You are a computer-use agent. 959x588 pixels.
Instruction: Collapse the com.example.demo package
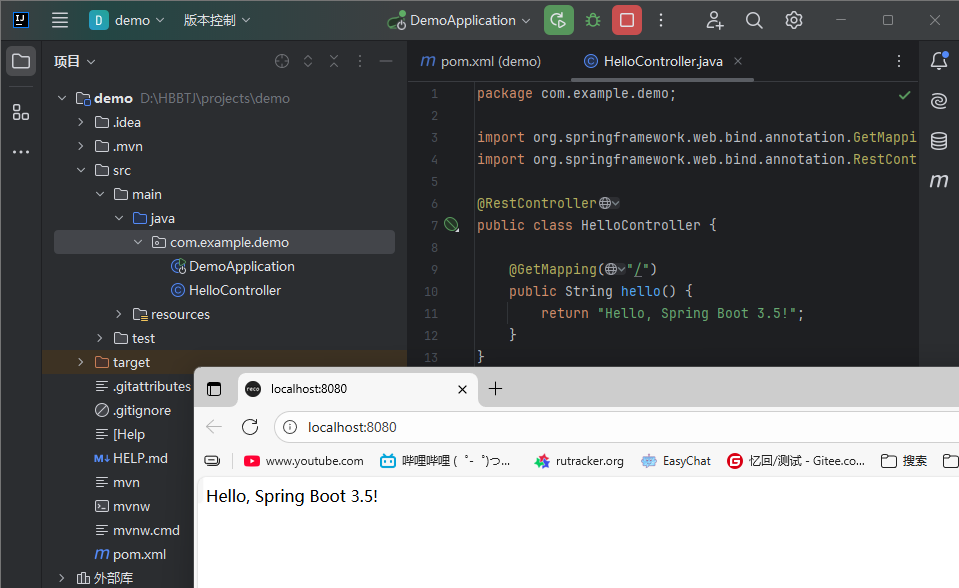tap(138, 242)
